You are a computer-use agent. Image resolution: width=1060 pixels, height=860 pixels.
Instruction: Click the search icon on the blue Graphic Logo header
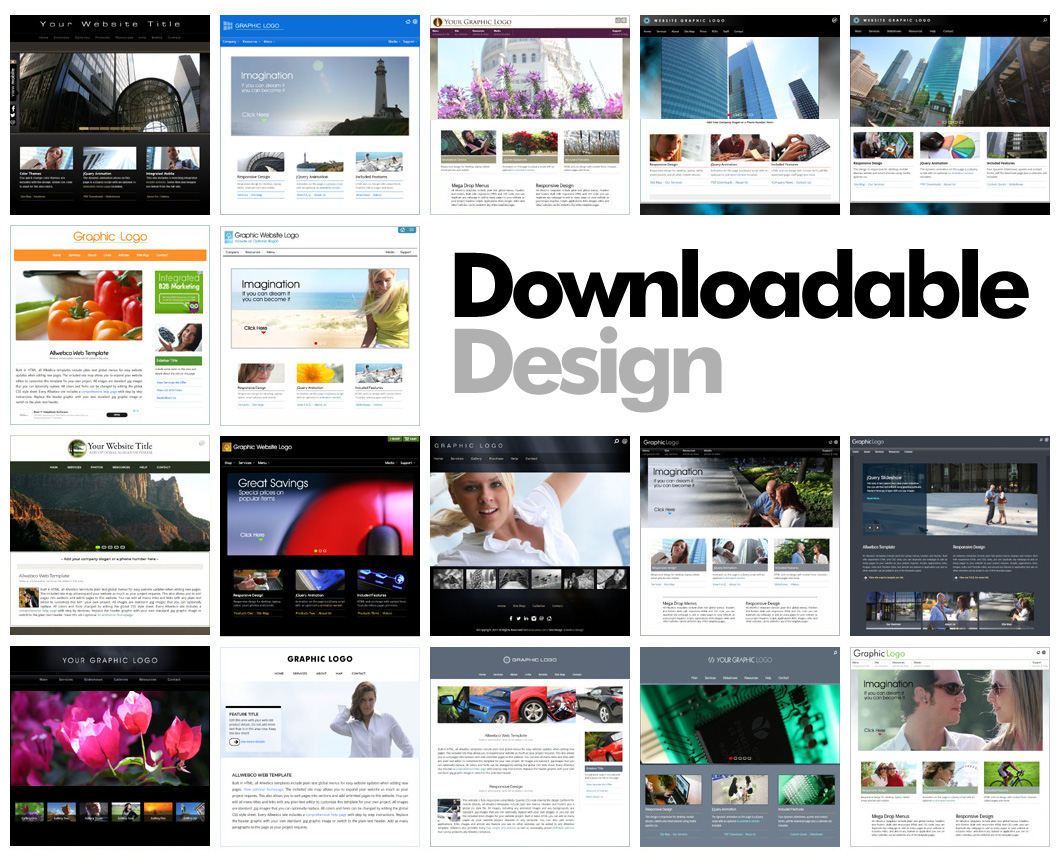click(x=415, y=21)
